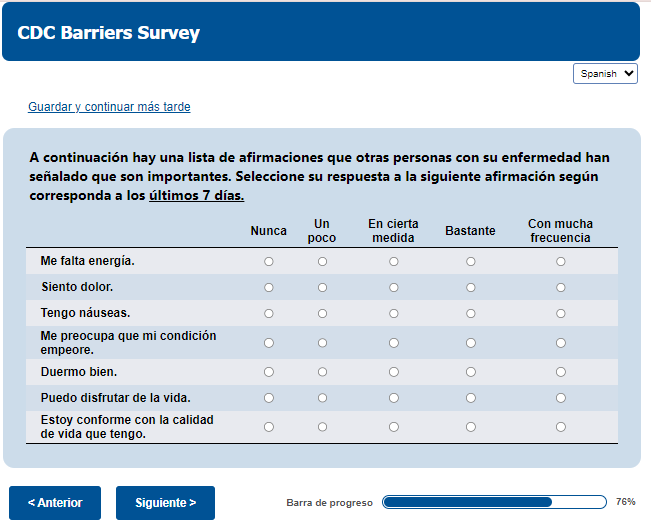Click 'Guardar y continuar más tarde' link

pos(109,107)
